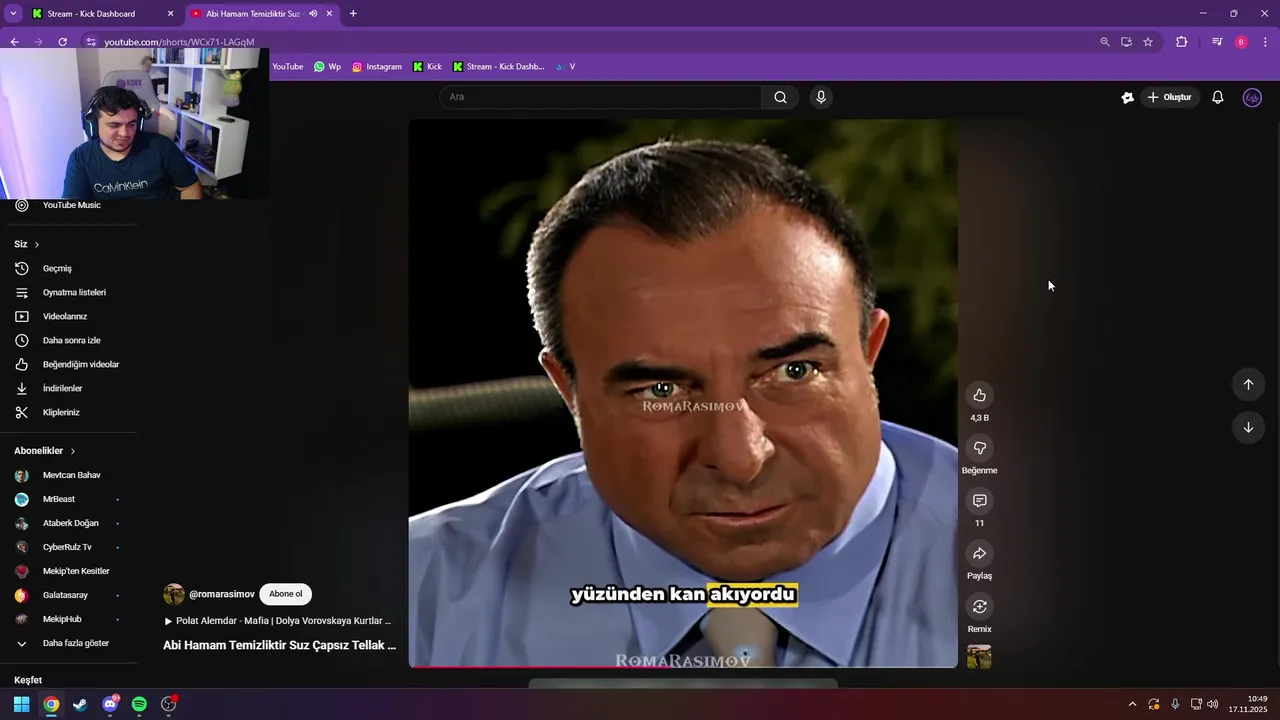Open the Kick bookmark
Screen dimensions: 1280x720
tap(426, 67)
